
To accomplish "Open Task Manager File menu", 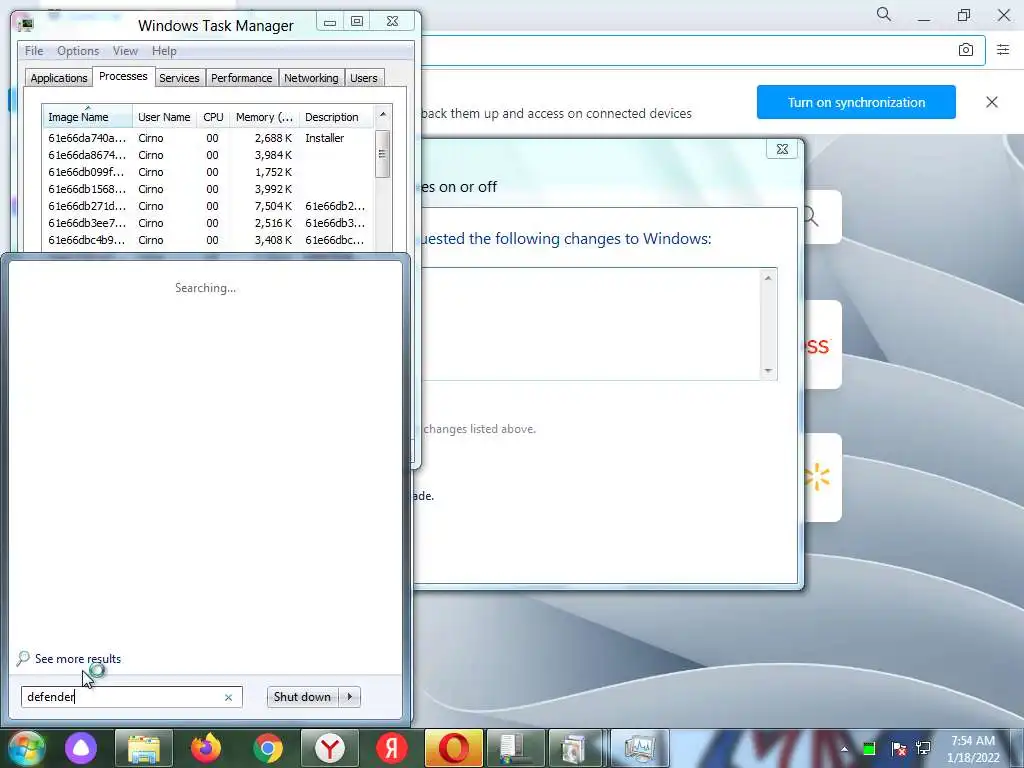I will click(34, 51).
